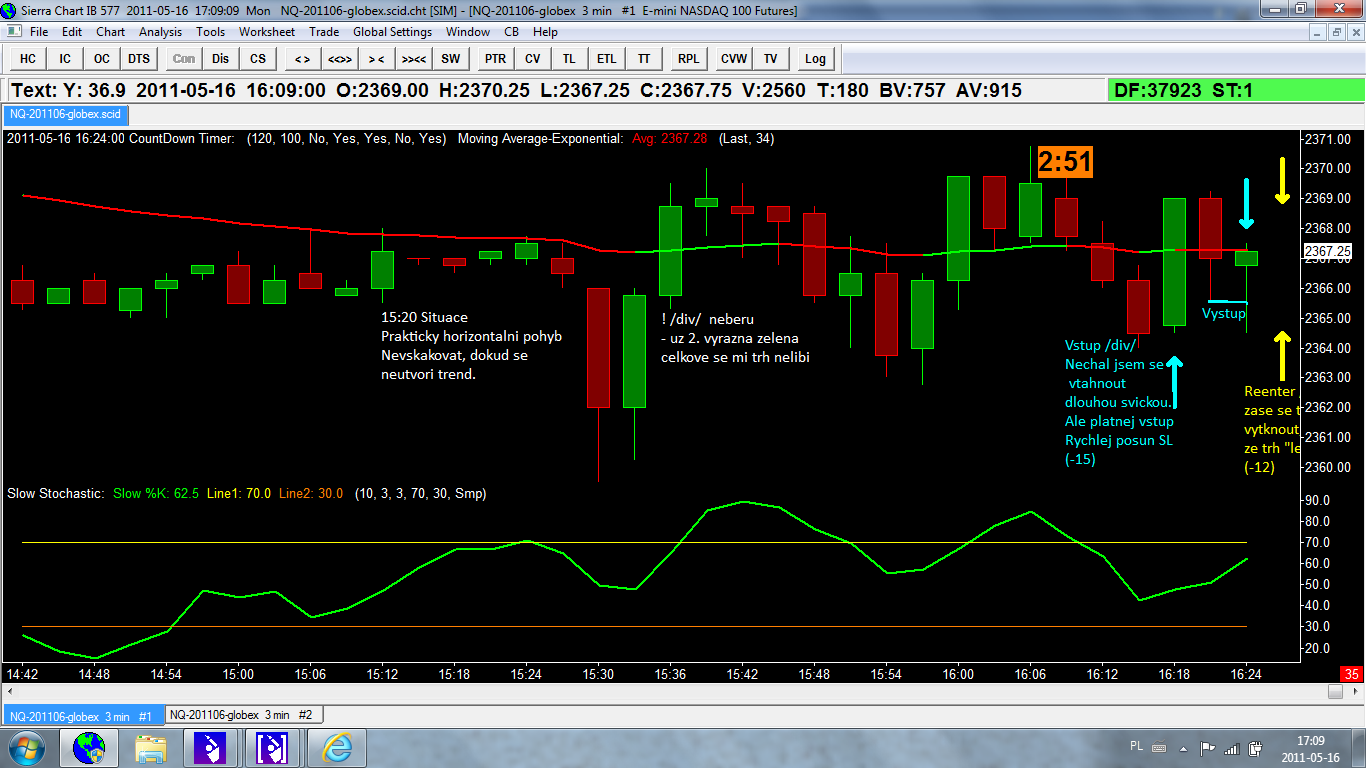
Task: Open the Action Center flag icon
Action: (x=1208, y=748)
